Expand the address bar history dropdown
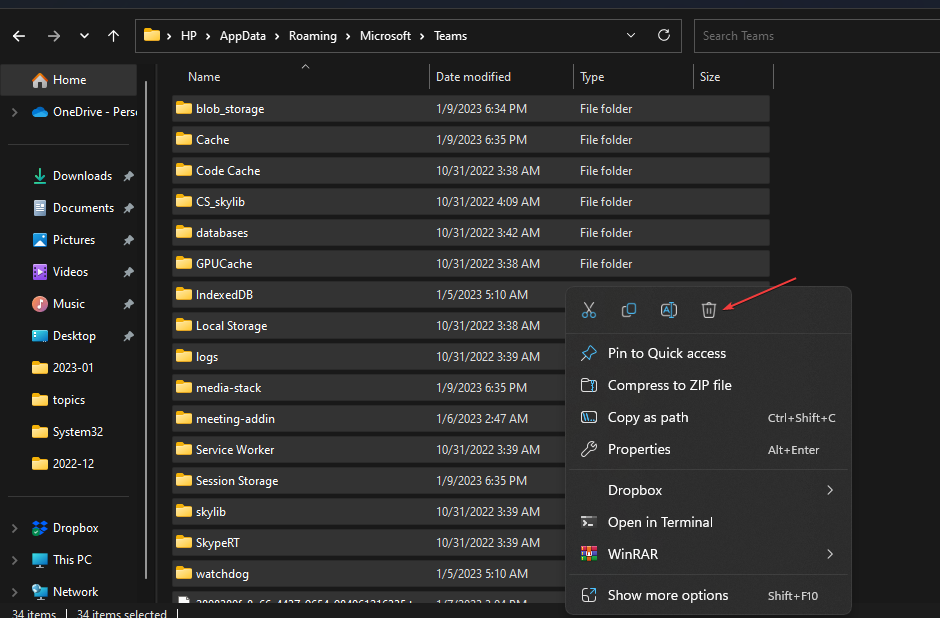This screenshot has height=618, width=940. click(x=631, y=35)
